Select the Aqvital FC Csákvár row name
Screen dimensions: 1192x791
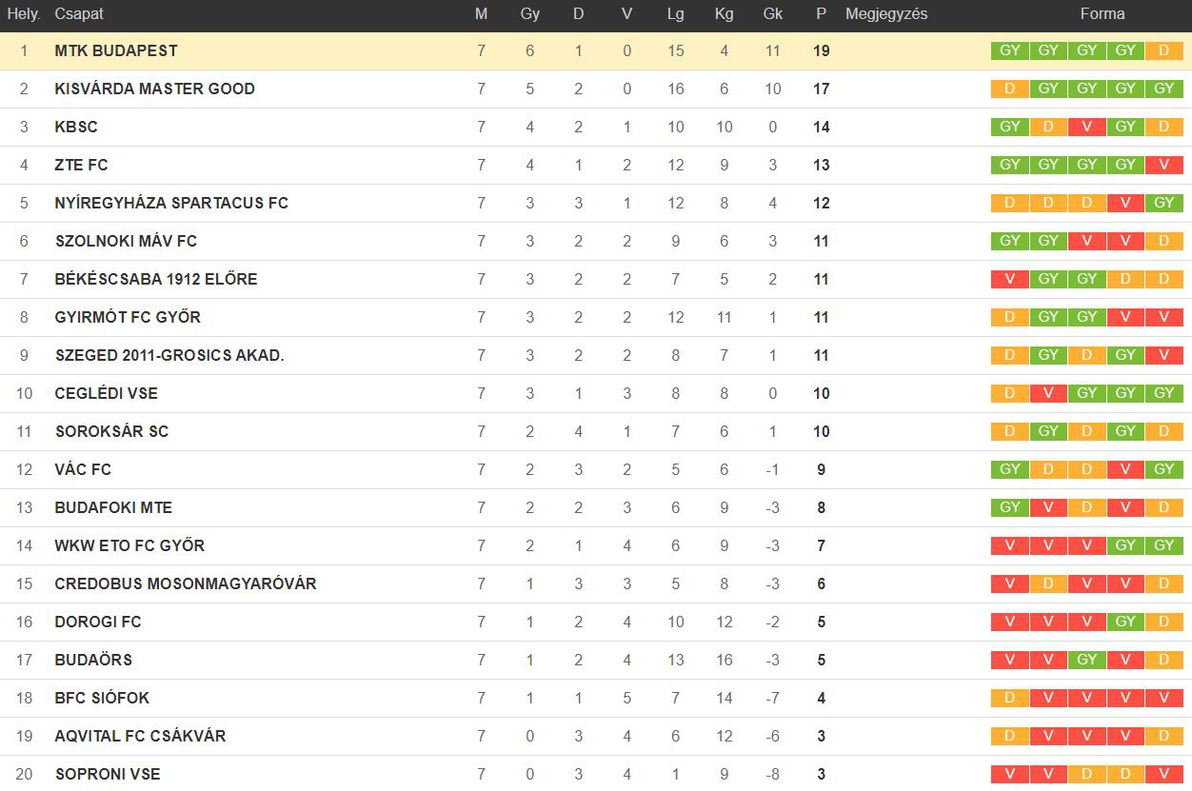tap(141, 736)
